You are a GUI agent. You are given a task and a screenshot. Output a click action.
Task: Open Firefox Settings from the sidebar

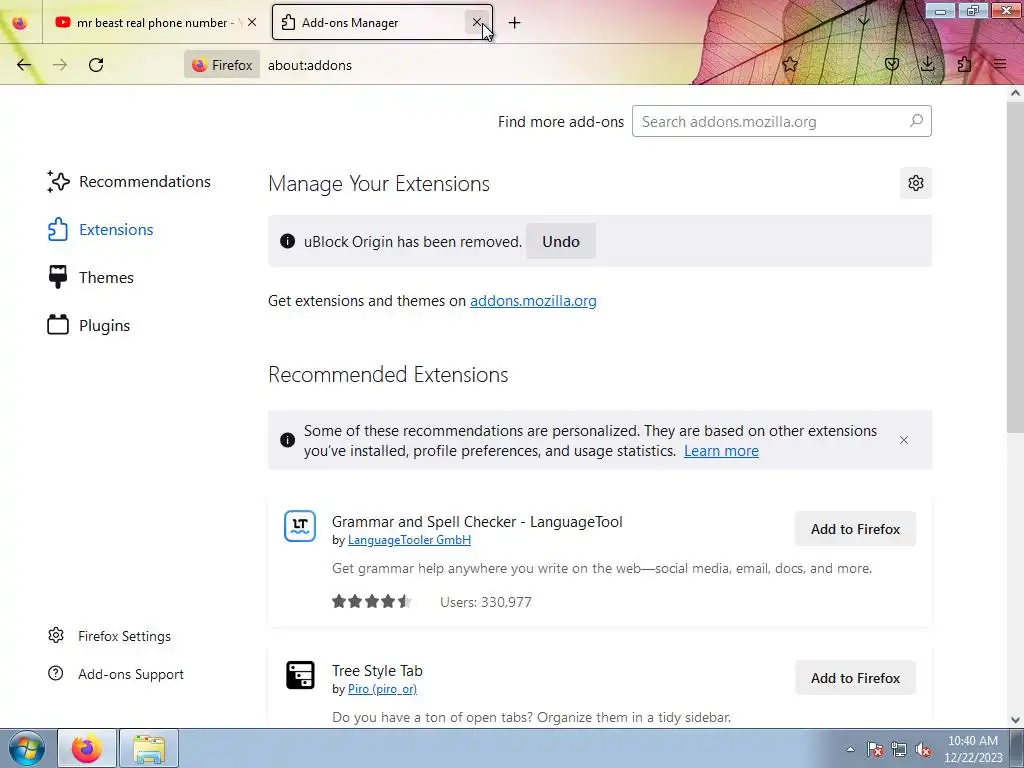pyautogui.click(x=110, y=636)
